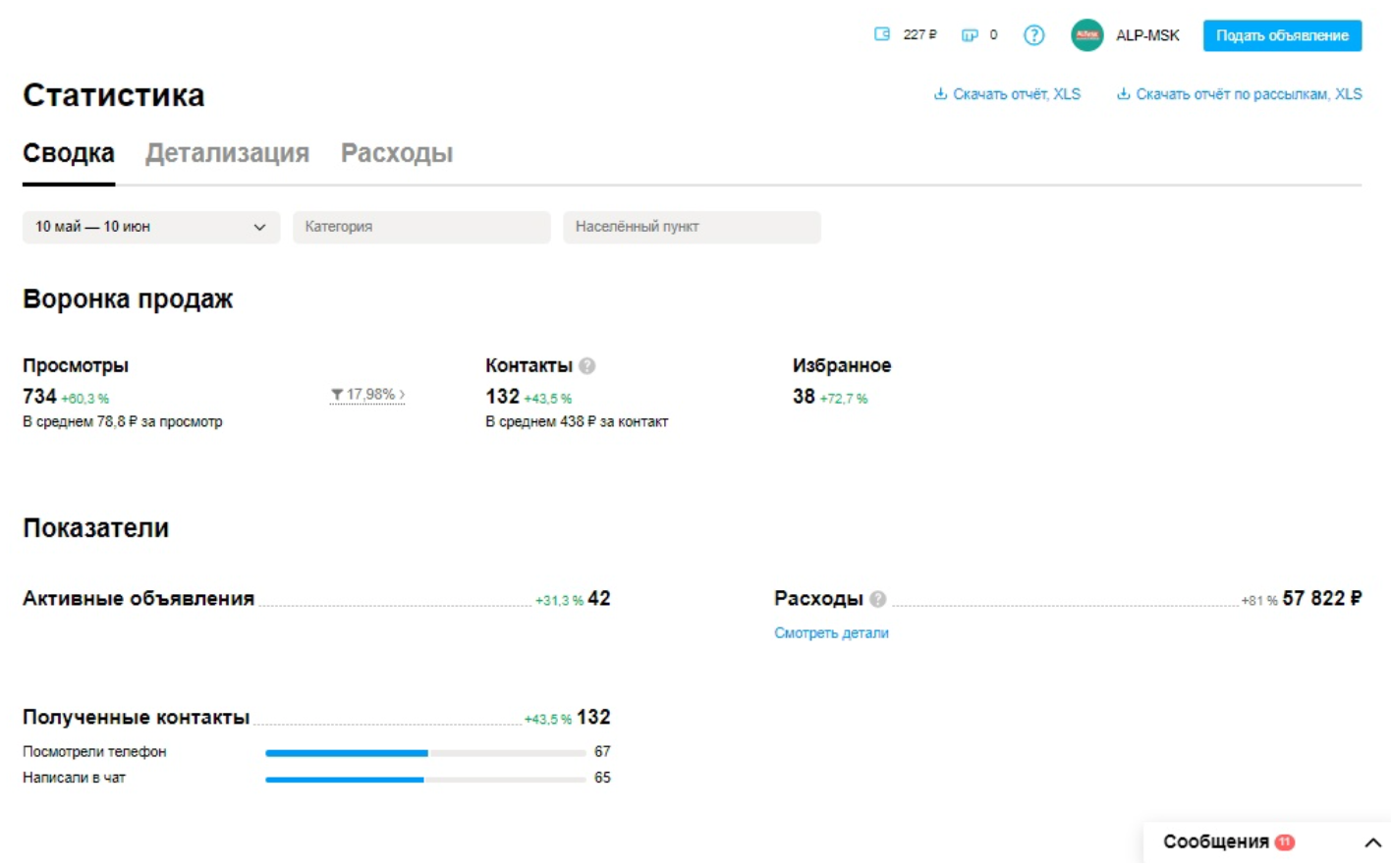Image resolution: width=1391 pixels, height=868 pixels.
Task: Click the info icon next to Расходы
Action: tap(877, 599)
